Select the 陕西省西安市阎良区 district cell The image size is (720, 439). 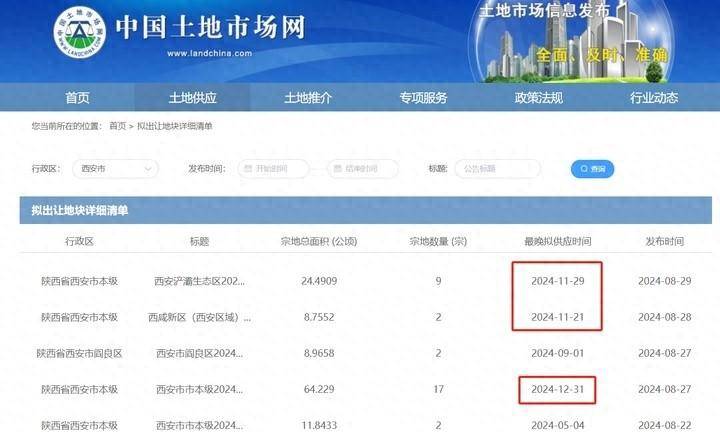tap(79, 353)
